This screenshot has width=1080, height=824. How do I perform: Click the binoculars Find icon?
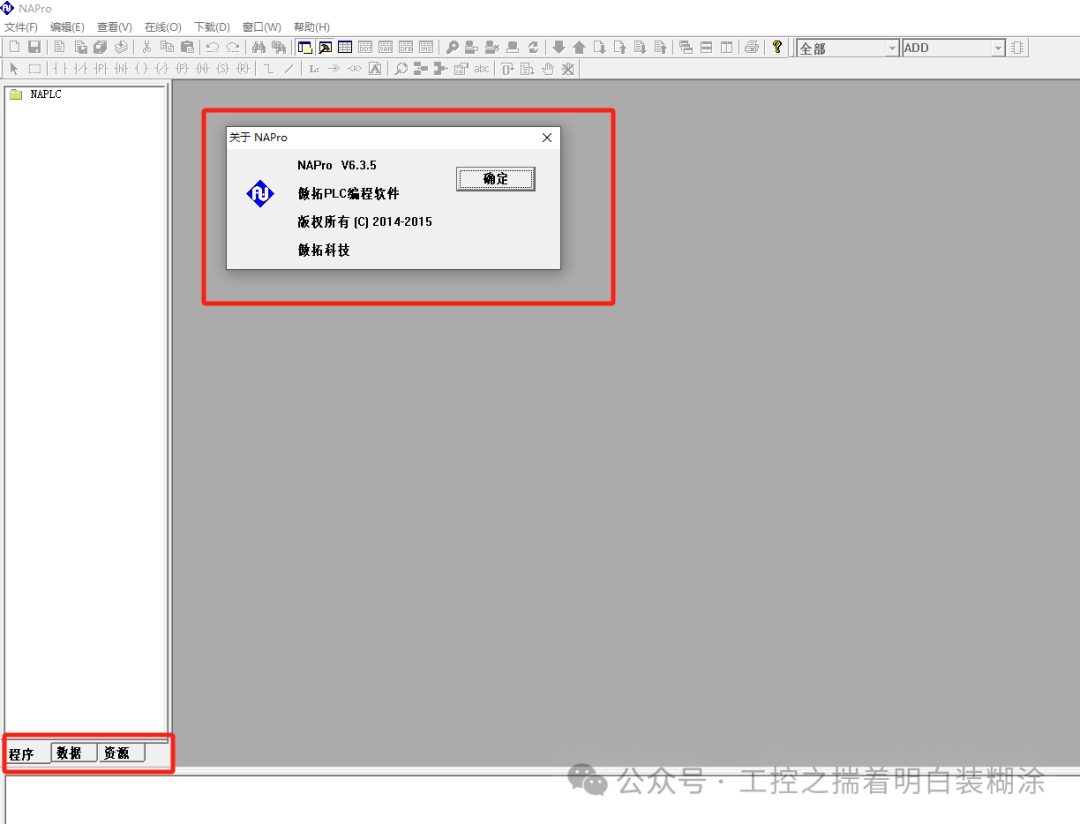point(258,47)
